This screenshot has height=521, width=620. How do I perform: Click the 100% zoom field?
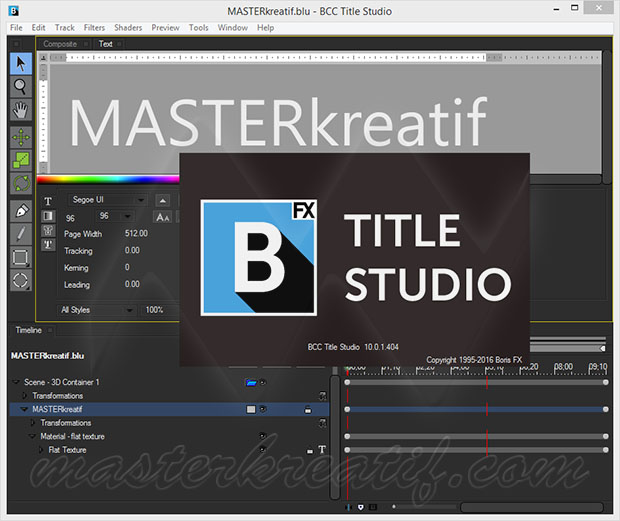pyautogui.click(x=160, y=310)
